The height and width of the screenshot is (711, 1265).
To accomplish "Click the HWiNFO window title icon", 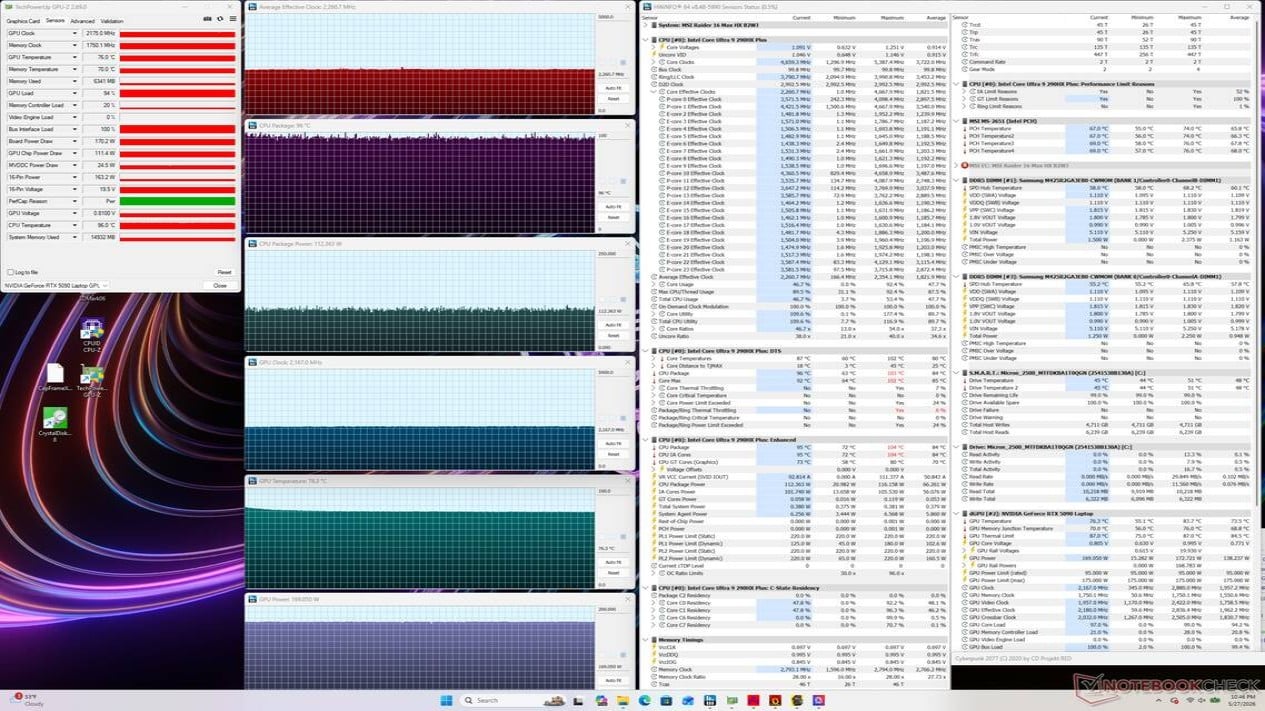I will 647,6.
